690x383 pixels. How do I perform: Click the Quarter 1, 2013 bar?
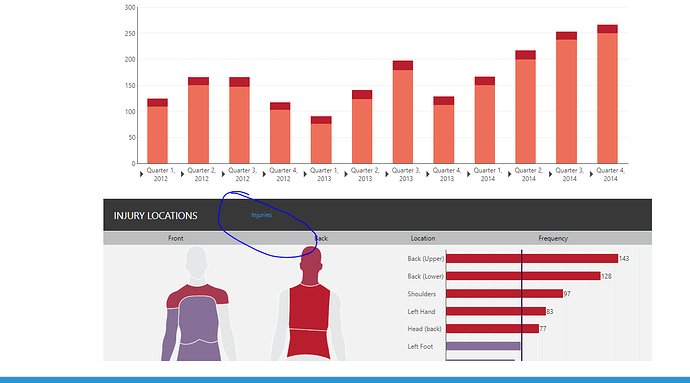click(321, 140)
